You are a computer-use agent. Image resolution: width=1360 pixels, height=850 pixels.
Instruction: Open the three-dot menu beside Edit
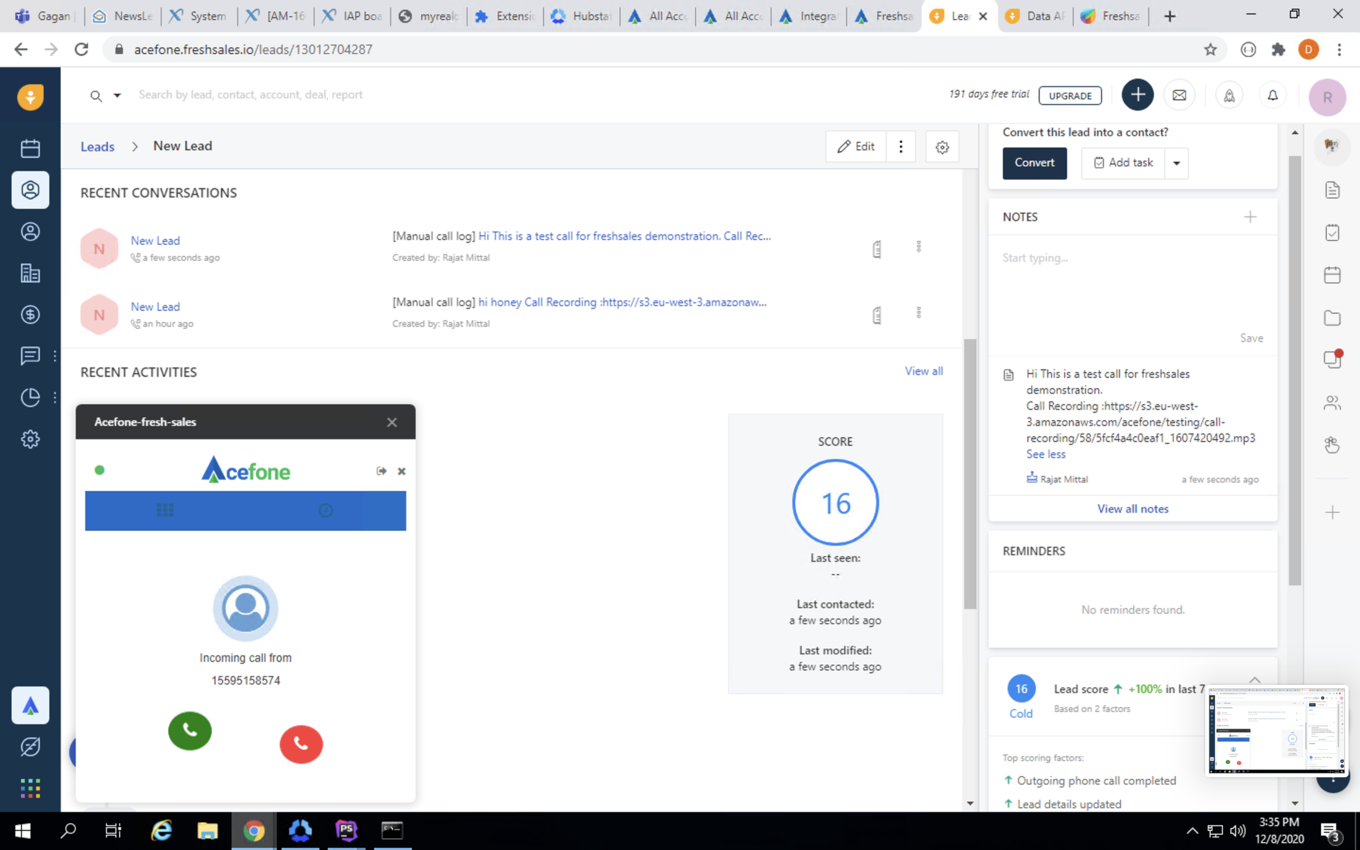pyautogui.click(x=901, y=147)
